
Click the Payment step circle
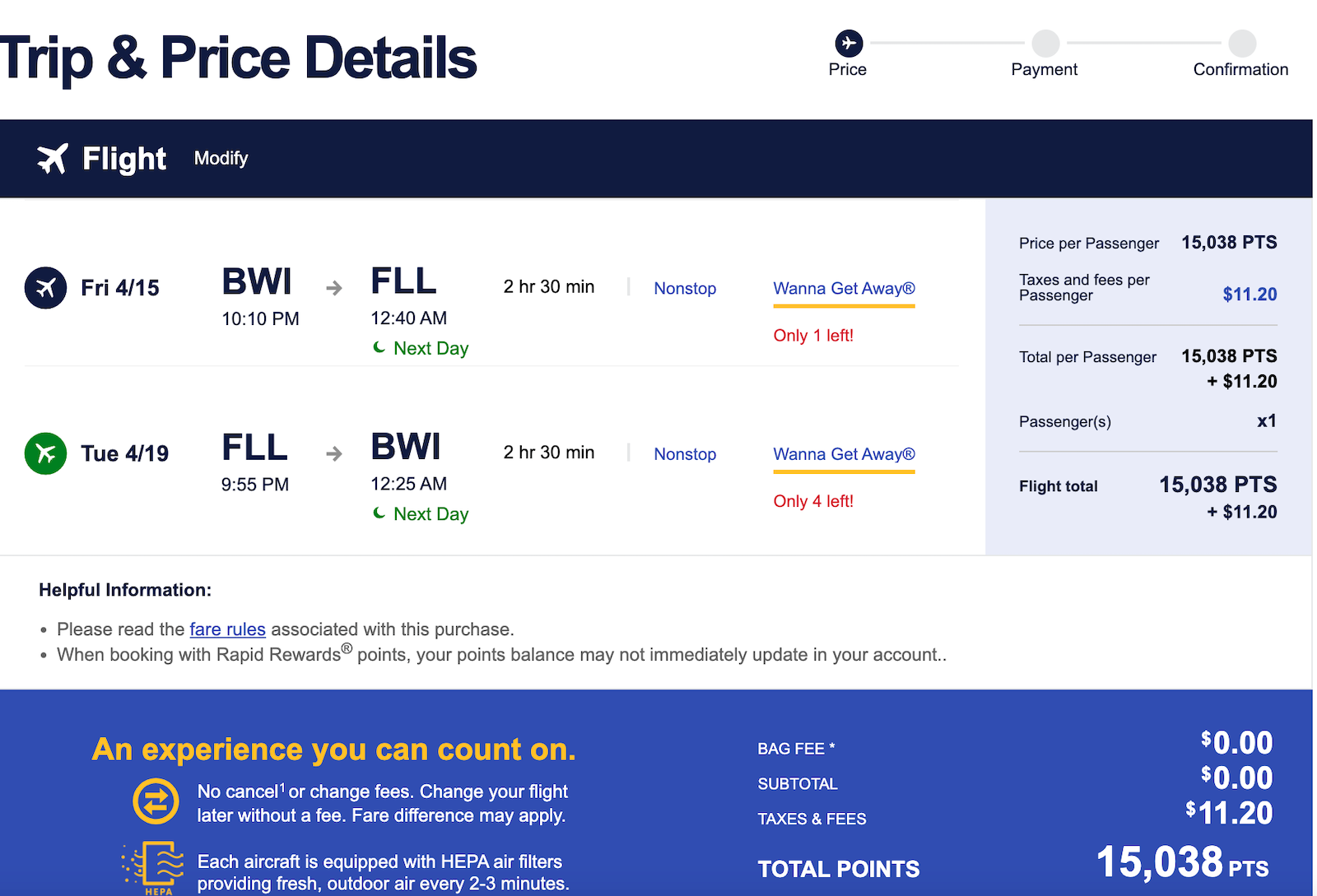tap(1045, 44)
